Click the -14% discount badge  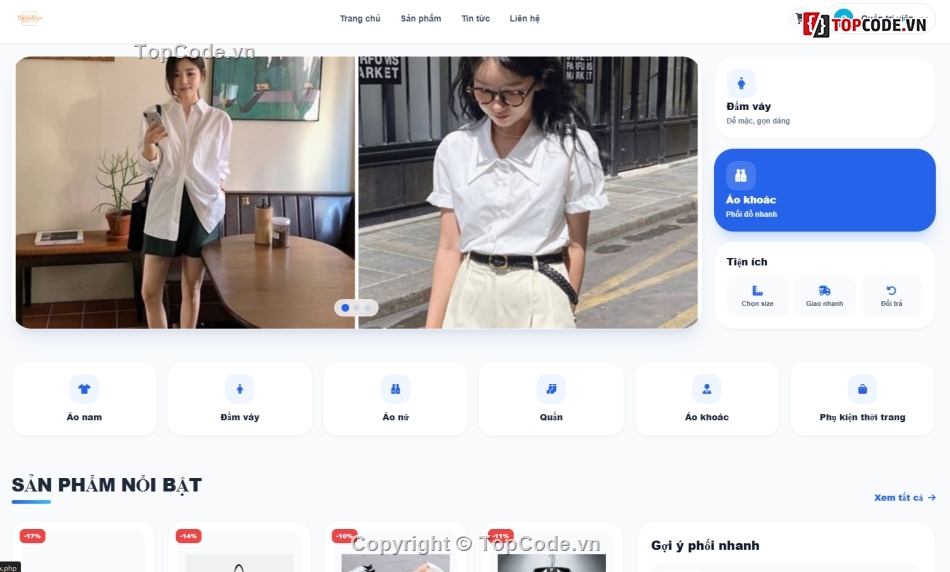coord(188,536)
